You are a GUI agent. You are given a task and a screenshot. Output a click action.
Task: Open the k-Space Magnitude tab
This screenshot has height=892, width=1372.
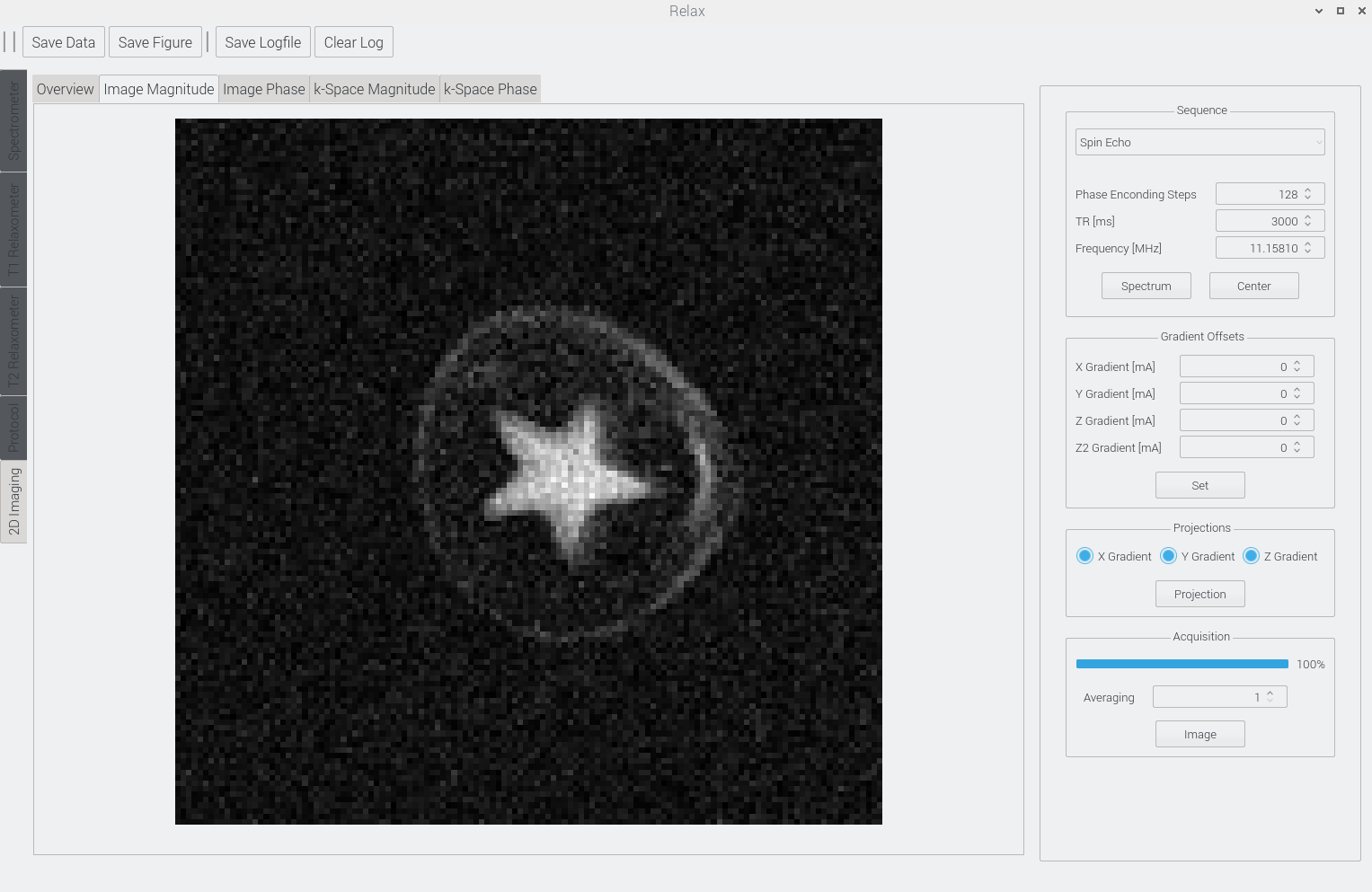click(x=374, y=89)
